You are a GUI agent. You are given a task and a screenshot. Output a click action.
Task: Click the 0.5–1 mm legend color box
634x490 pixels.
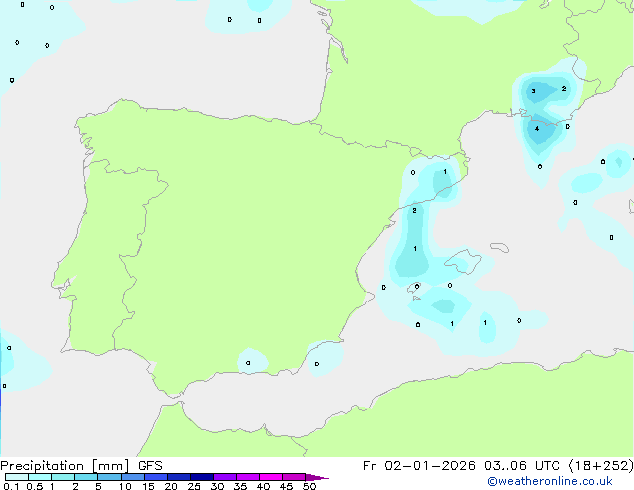(x=40, y=477)
